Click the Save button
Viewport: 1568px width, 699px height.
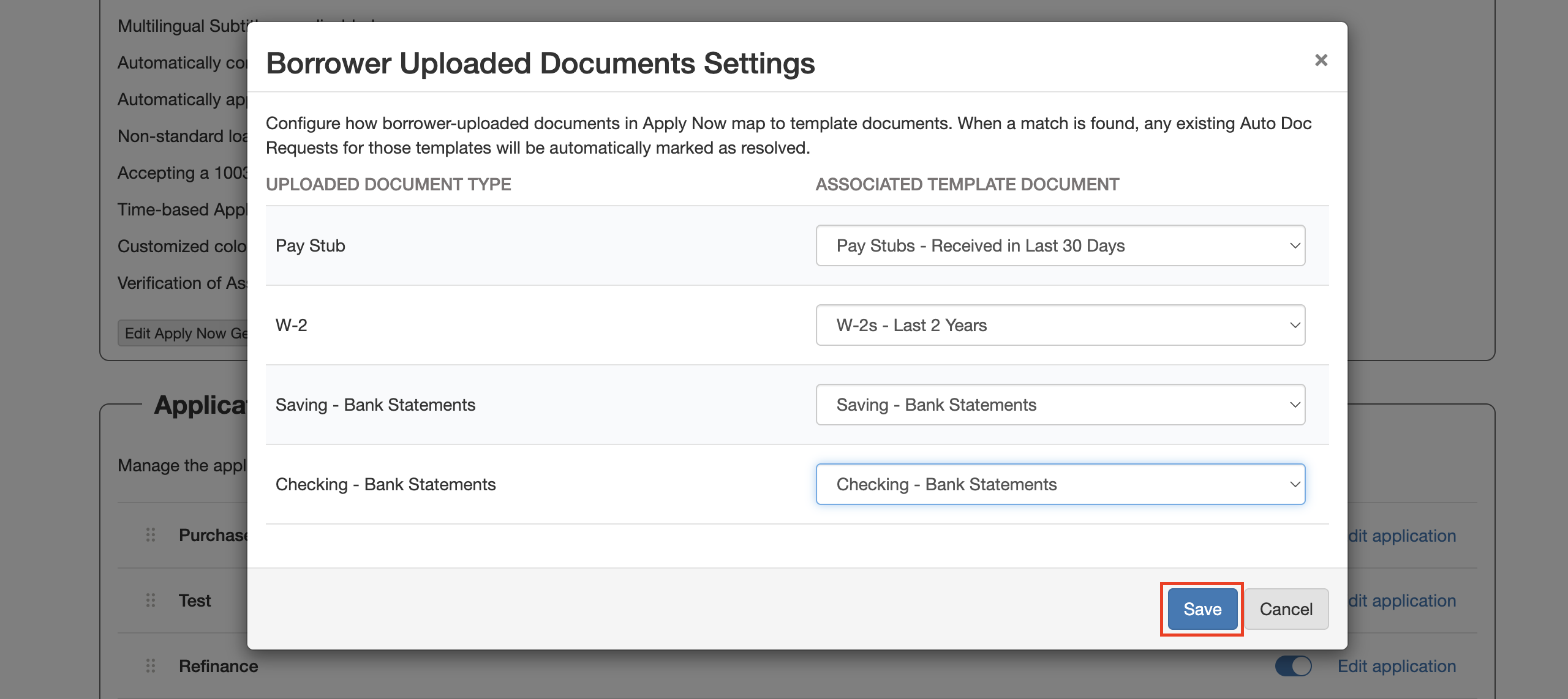coord(1202,609)
